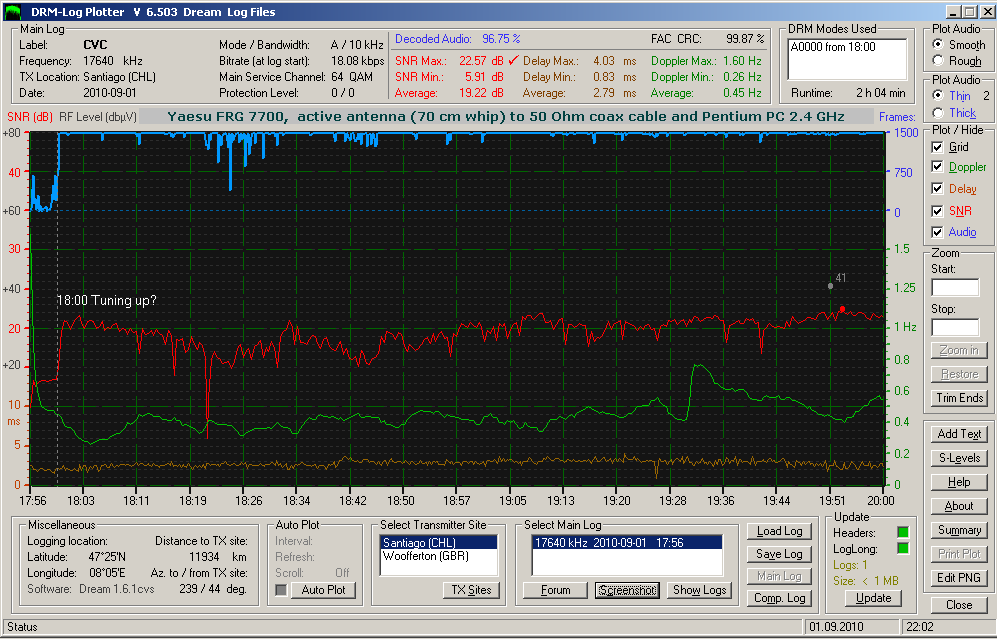
Task: Toggle the Doppler plot checkbox
Action: point(937,167)
